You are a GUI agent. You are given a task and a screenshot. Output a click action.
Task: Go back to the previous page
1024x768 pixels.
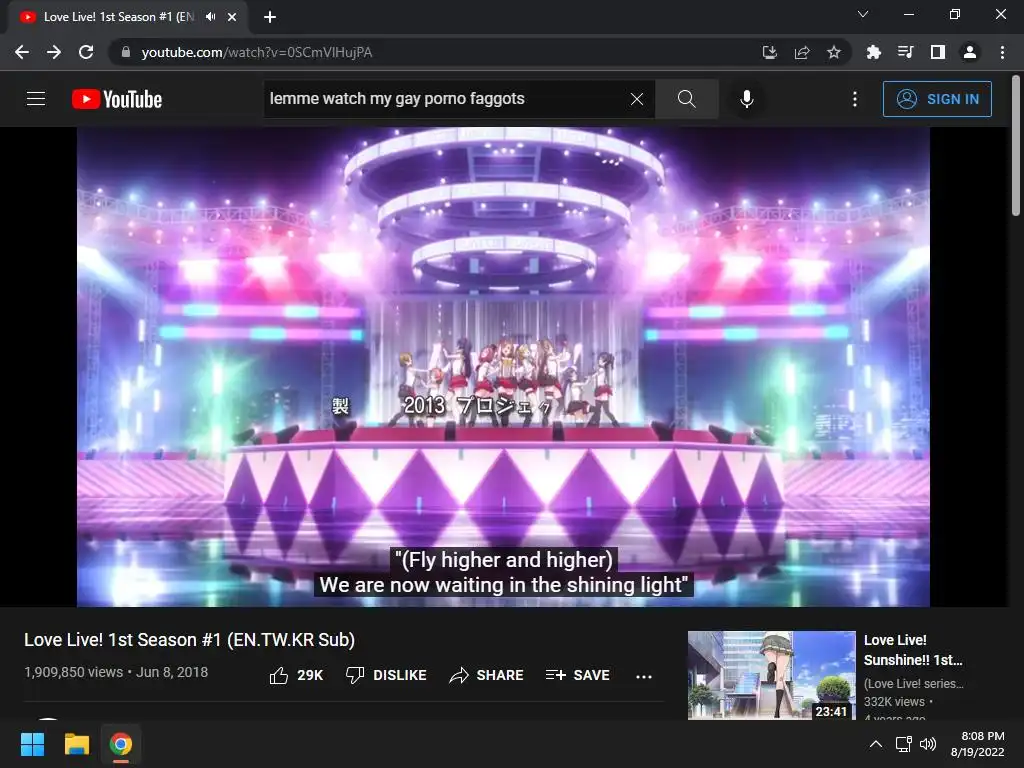point(22,52)
